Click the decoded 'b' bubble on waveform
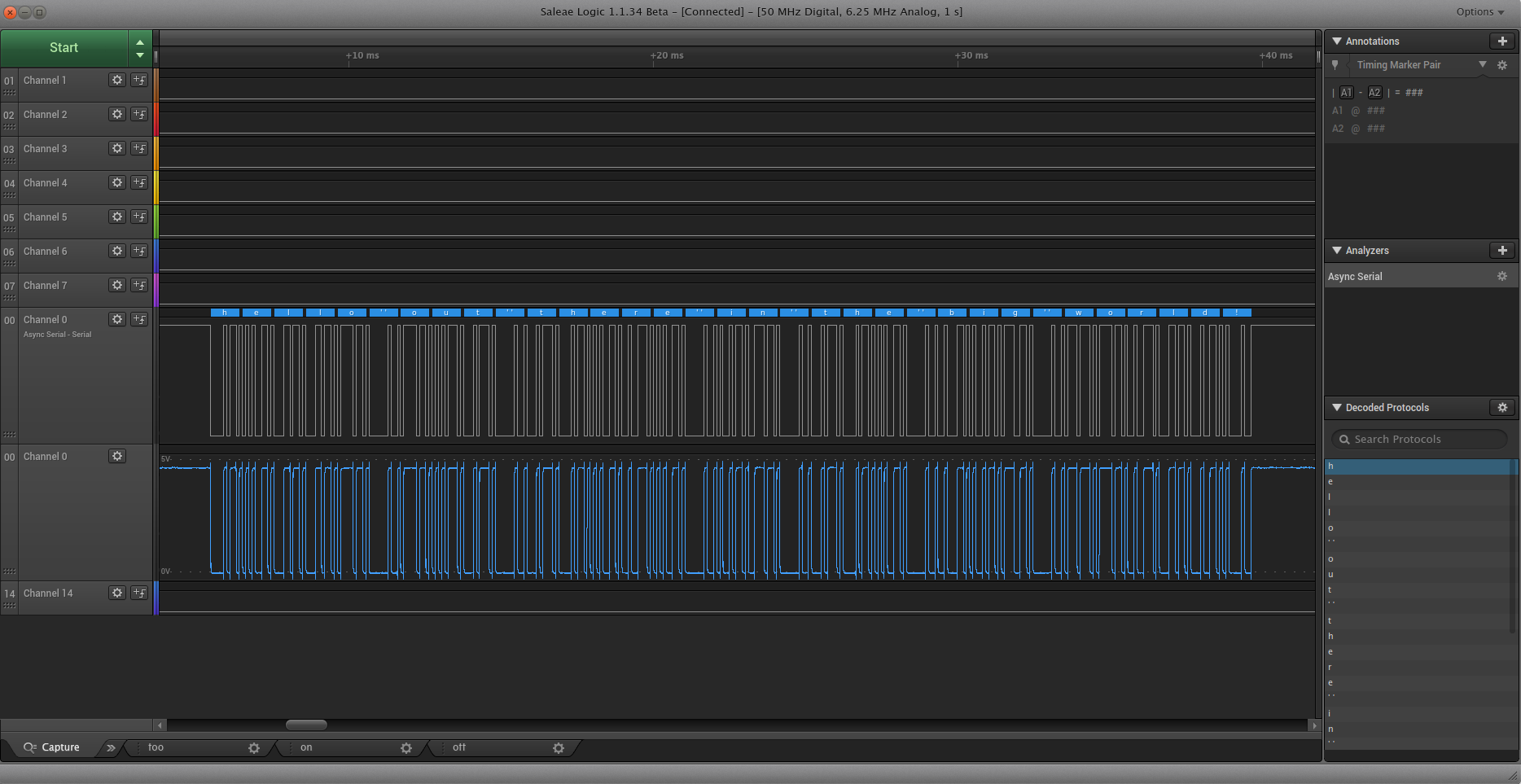Screen dimensions: 1521x784 pos(952,313)
